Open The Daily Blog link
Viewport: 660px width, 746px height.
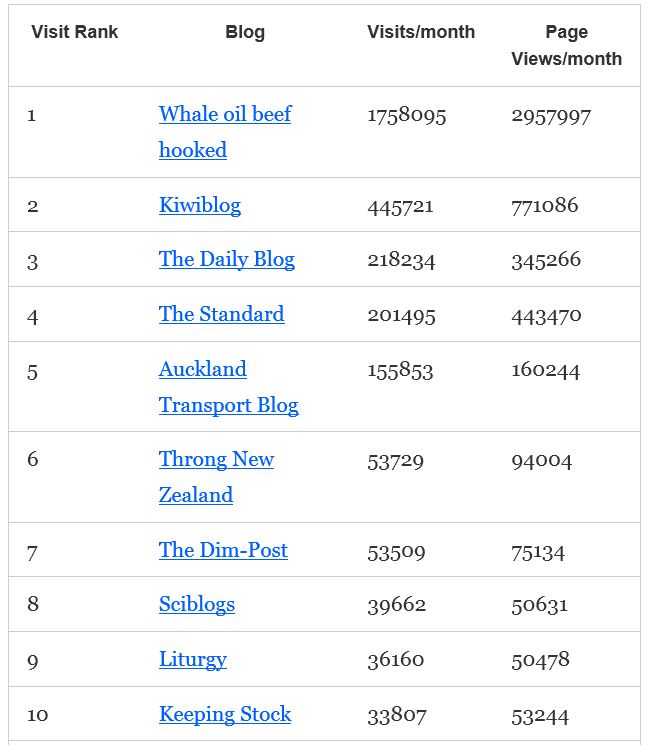pyautogui.click(x=226, y=260)
